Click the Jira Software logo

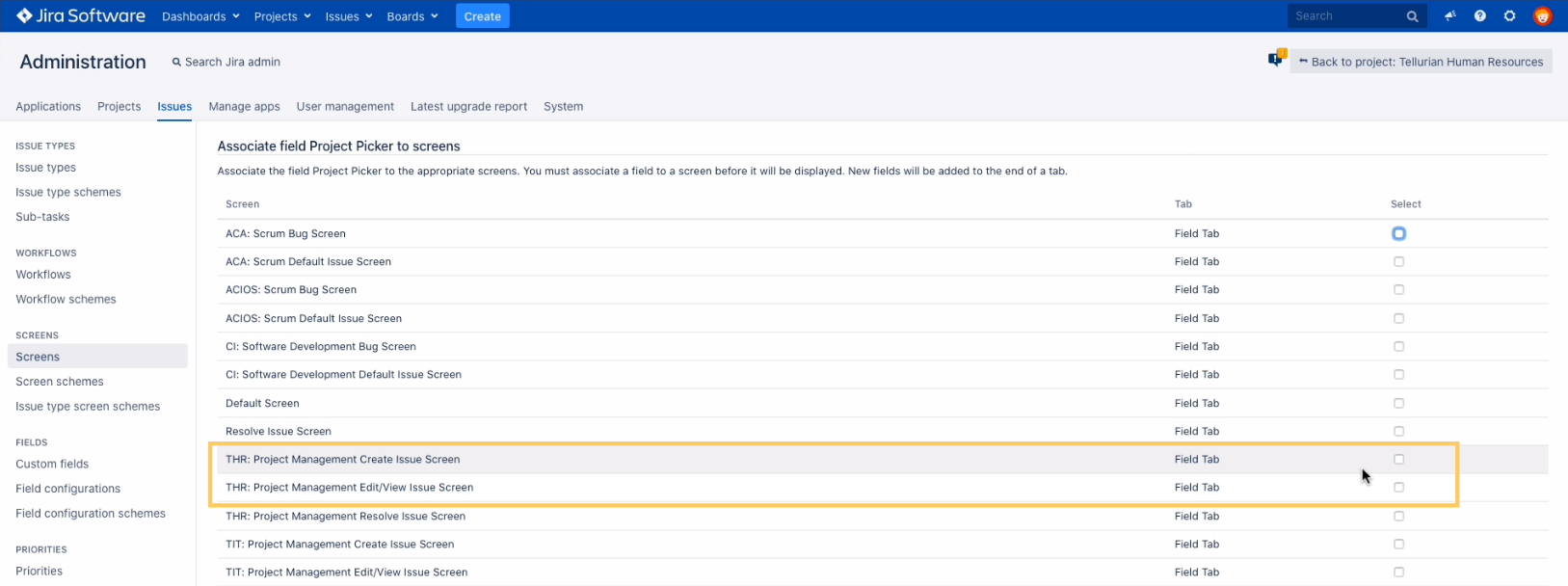tap(81, 16)
